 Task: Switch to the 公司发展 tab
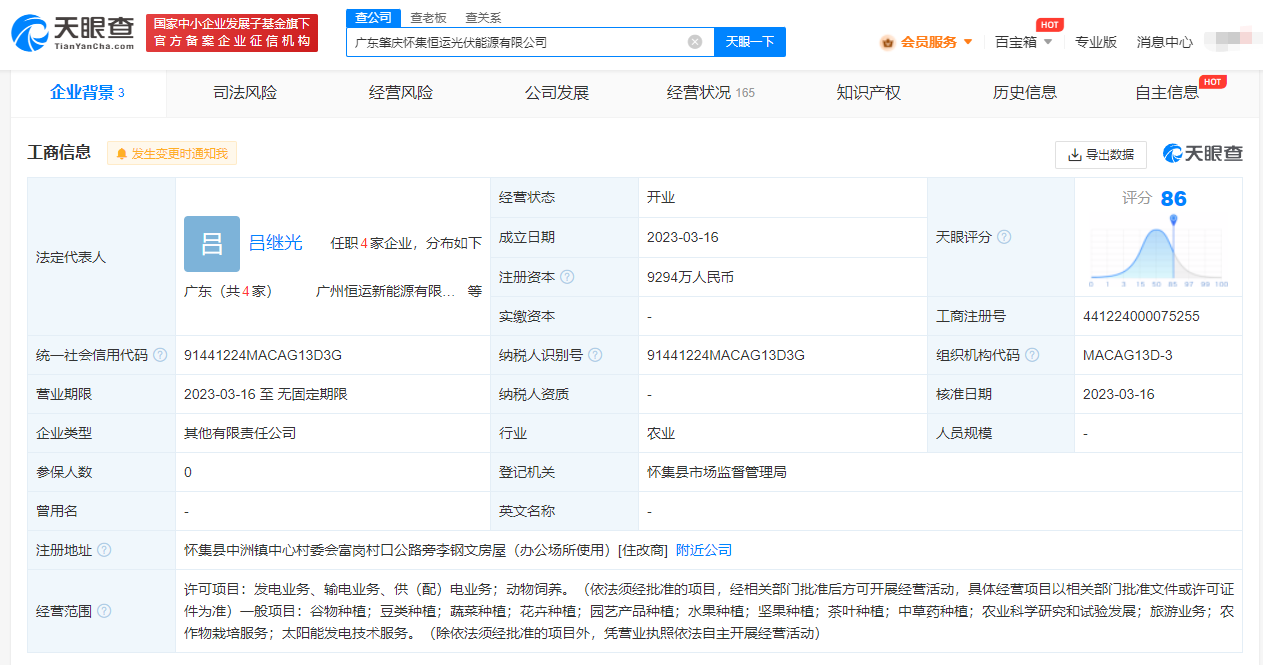click(557, 93)
